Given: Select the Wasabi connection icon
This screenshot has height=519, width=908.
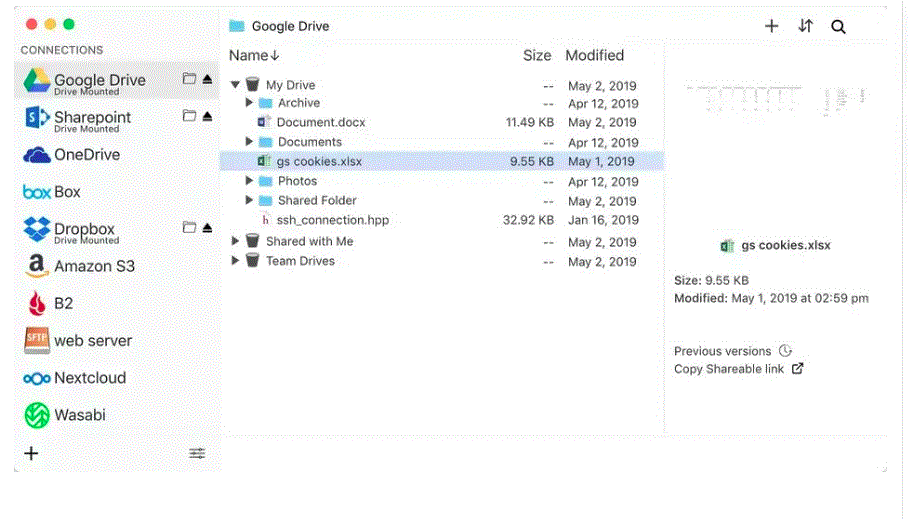Looking at the screenshot, I should [36, 415].
